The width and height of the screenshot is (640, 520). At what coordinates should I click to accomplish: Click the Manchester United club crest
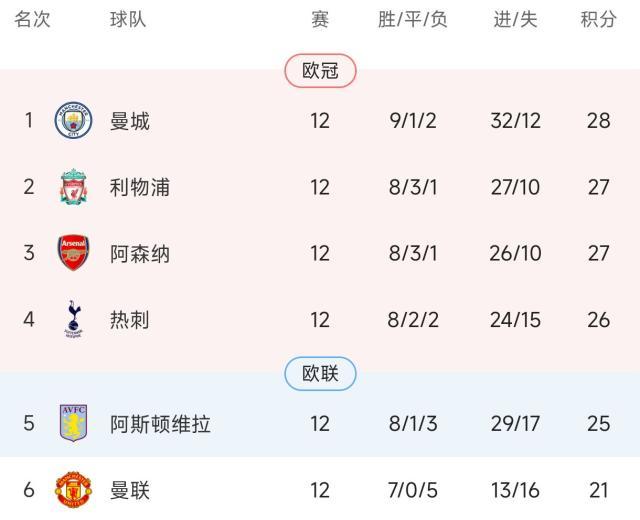[x=73, y=490]
